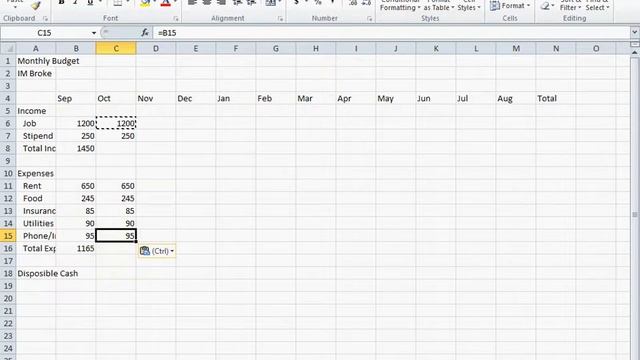Open the Clipboard group dialog launcher
The width and height of the screenshot is (640, 360).
coord(45,19)
